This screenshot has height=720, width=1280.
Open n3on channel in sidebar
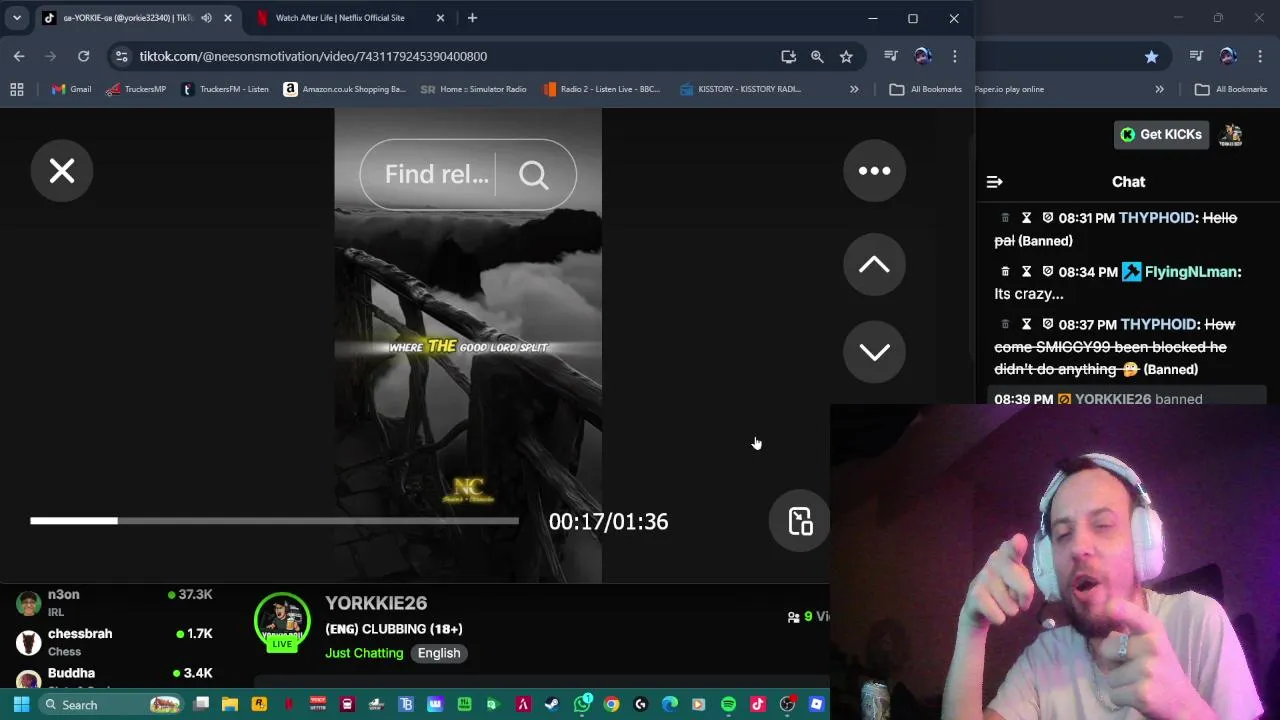[x=115, y=602]
